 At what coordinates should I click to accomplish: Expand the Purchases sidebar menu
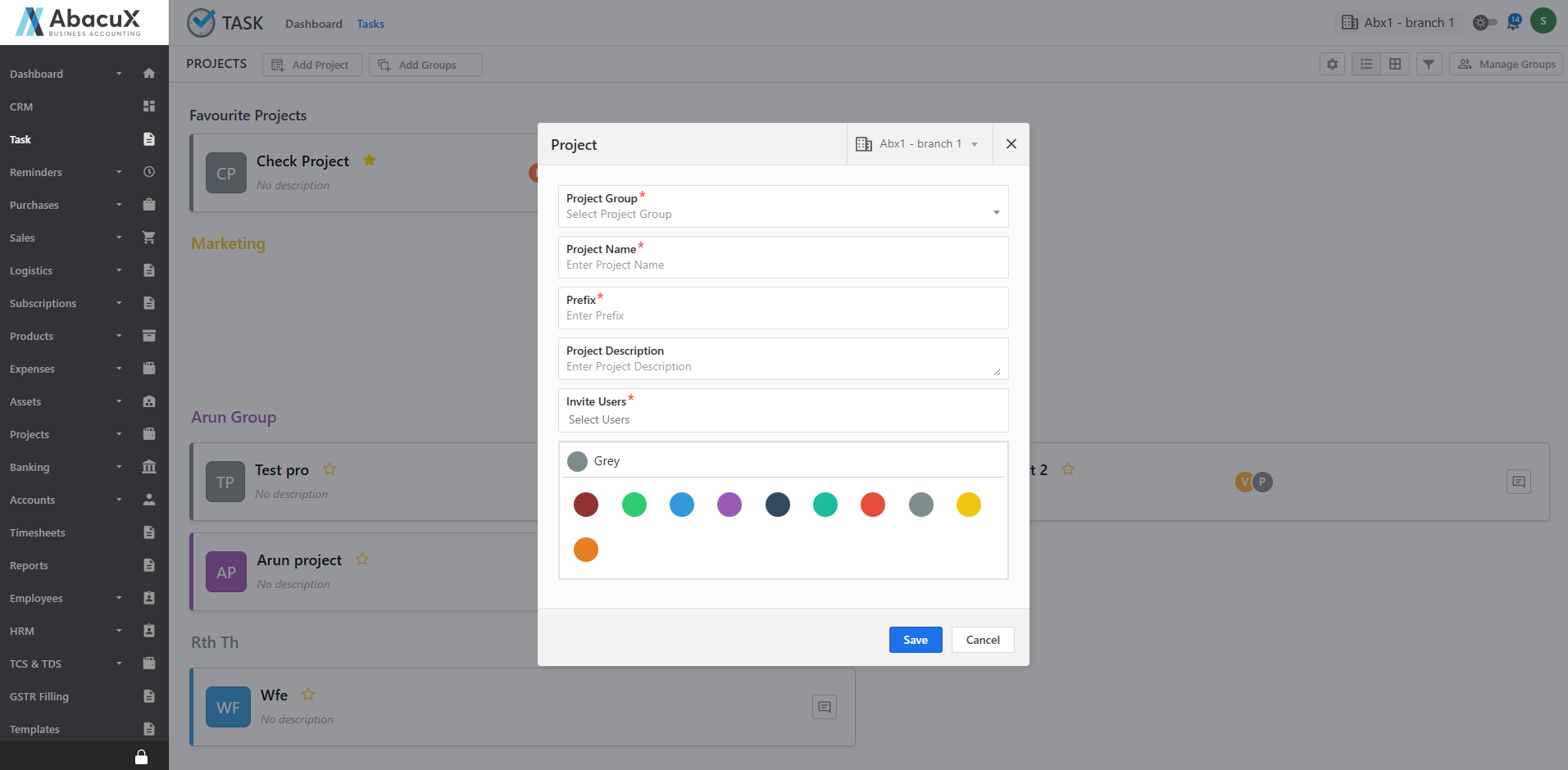66,205
